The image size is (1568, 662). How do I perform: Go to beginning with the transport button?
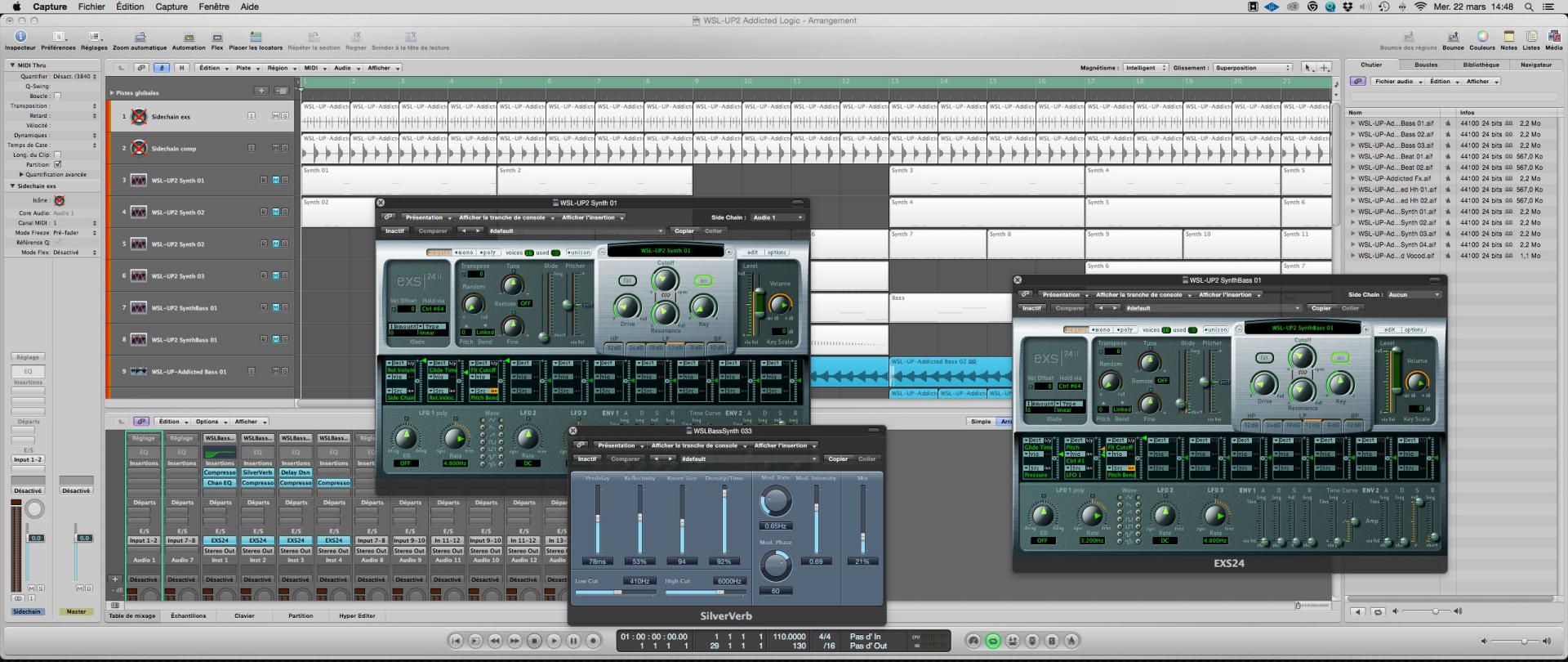coord(456,641)
